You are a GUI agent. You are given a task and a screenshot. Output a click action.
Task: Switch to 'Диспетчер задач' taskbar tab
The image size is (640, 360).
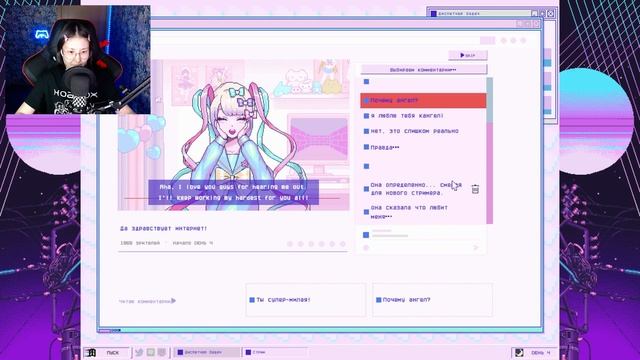pyautogui.click(x=207, y=352)
